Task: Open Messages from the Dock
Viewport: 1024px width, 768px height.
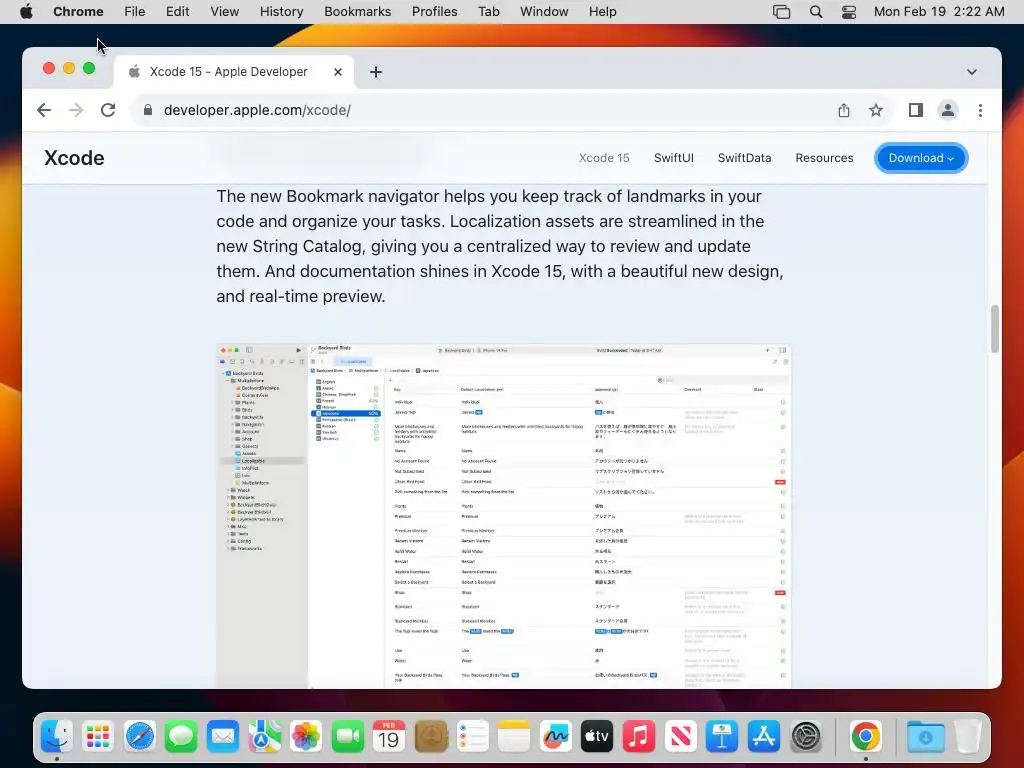Action: (181, 737)
